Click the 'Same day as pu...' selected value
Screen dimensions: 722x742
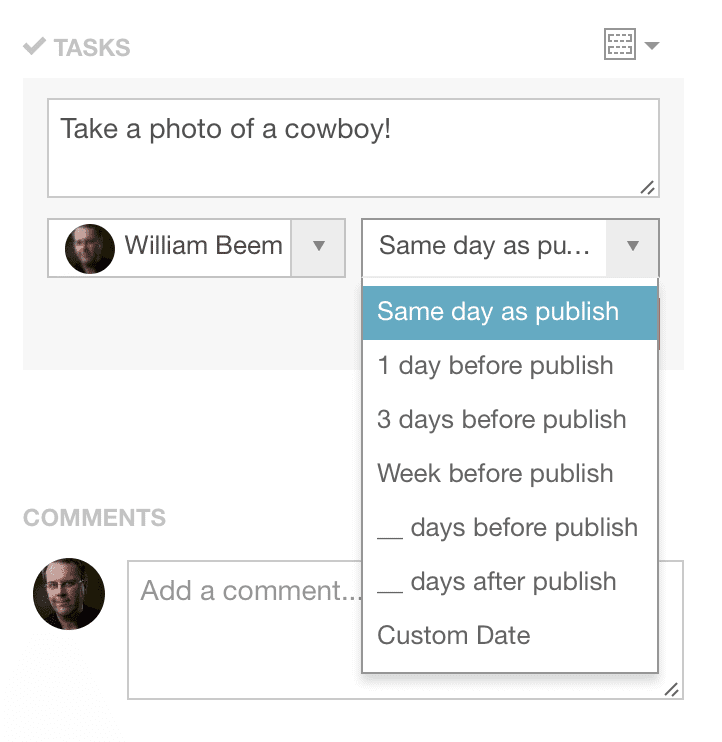pos(484,246)
